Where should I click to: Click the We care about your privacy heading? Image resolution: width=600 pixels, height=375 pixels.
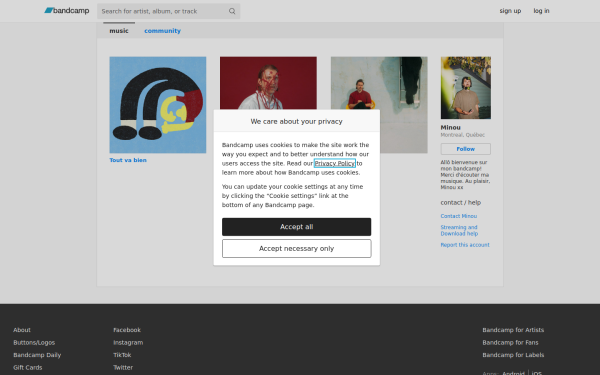(297, 121)
